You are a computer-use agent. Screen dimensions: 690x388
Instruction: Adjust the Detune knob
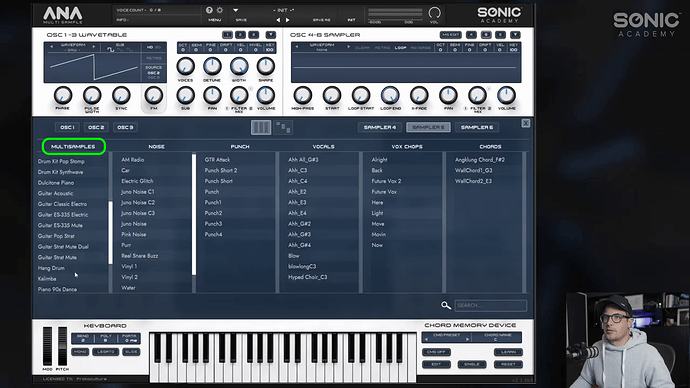(x=212, y=66)
